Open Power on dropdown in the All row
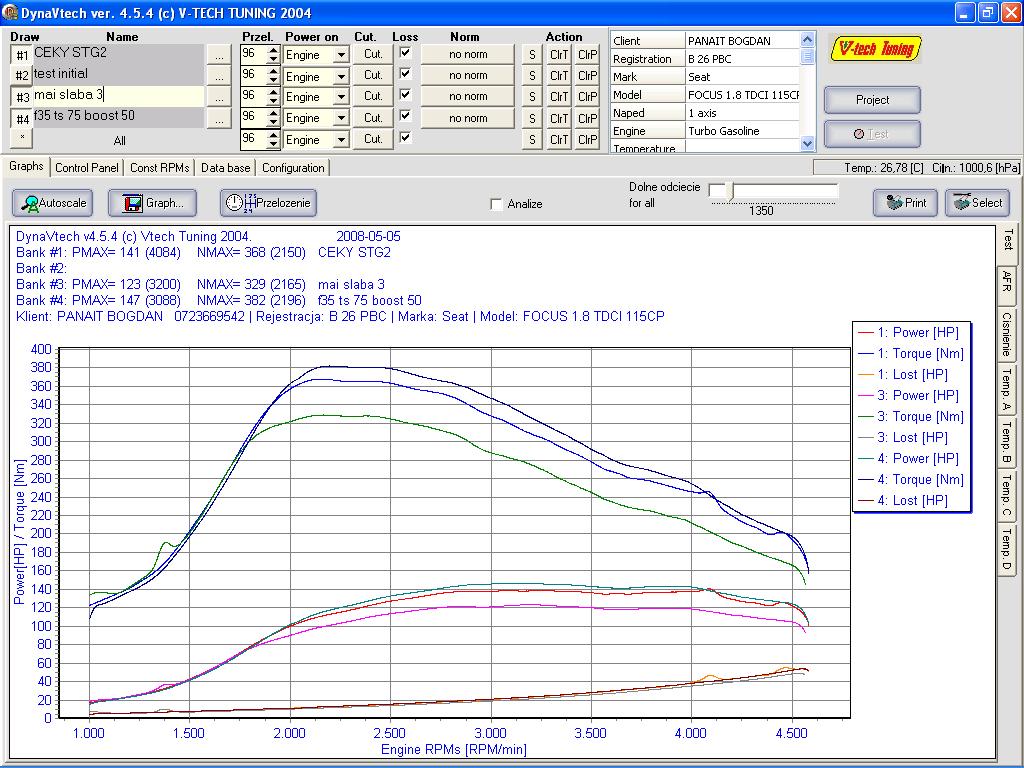Viewport: 1024px width, 768px height. pyautogui.click(x=341, y=140)
